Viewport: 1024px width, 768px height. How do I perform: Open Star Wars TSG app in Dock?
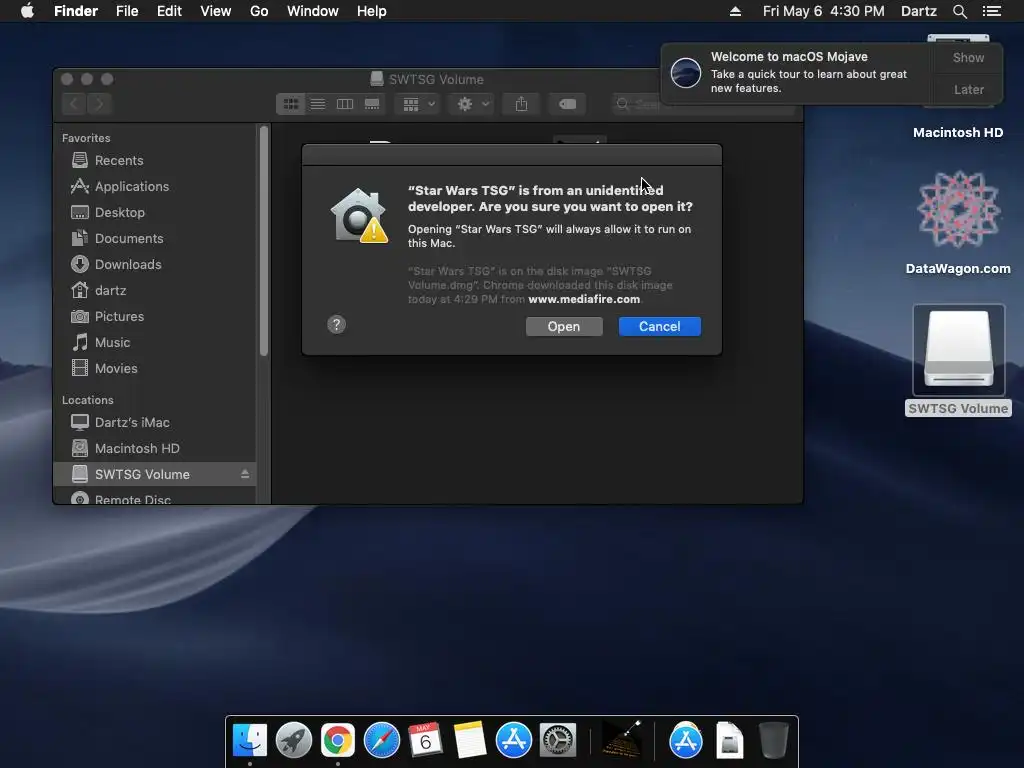tap(621, 741)
